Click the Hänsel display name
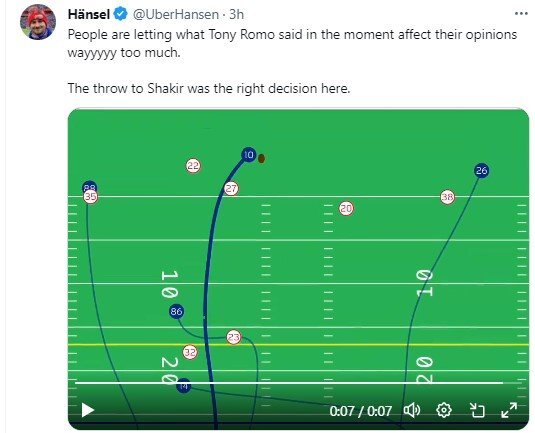 pos(89,14)
